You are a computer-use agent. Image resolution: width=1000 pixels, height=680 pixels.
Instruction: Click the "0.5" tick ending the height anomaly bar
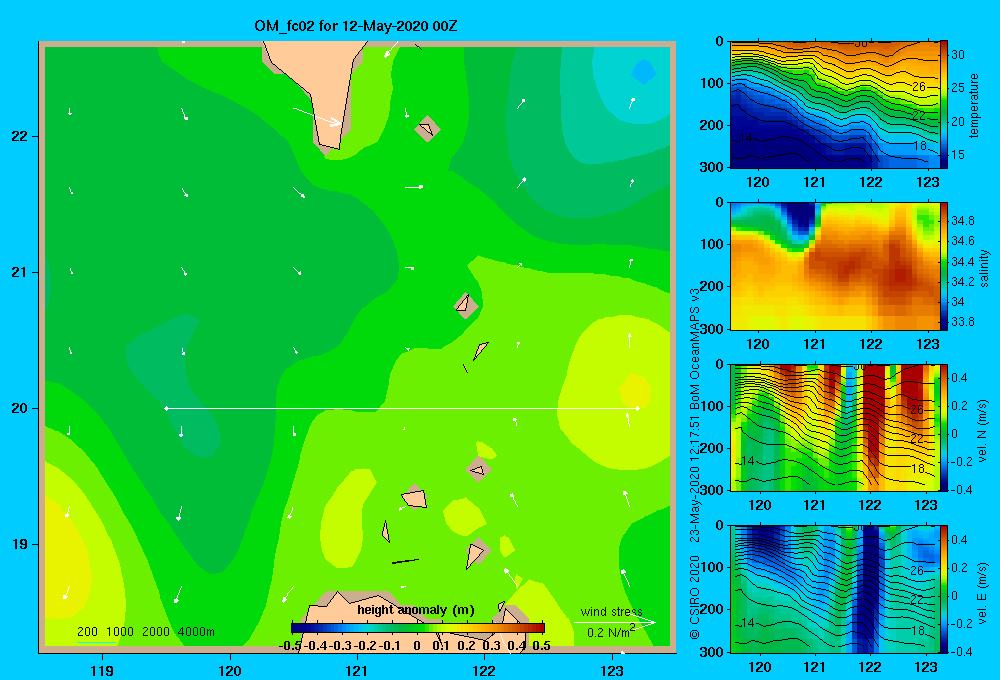pyautogui.click(x=541, y=646)
